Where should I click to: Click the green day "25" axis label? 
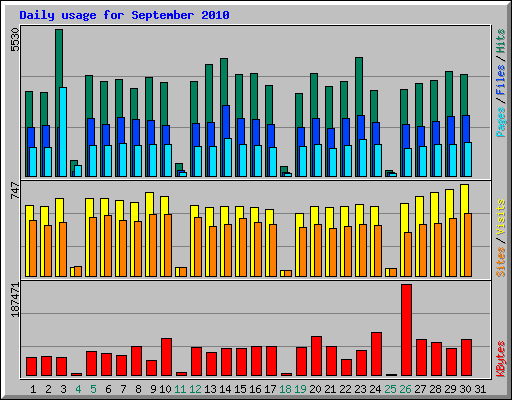tap(390, 389)
